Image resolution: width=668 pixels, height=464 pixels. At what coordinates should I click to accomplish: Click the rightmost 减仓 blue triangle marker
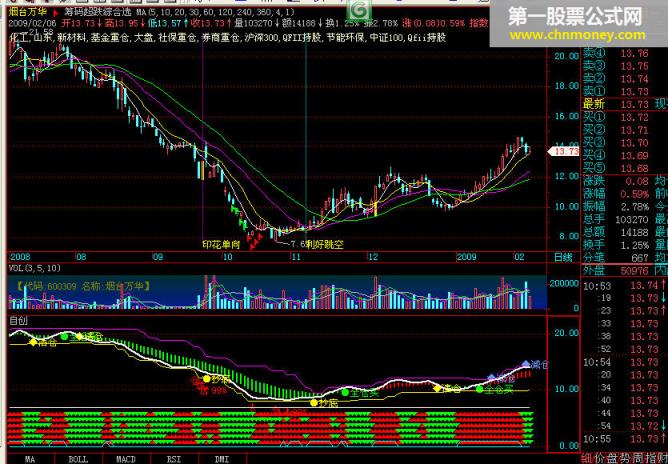click(526, 363)
